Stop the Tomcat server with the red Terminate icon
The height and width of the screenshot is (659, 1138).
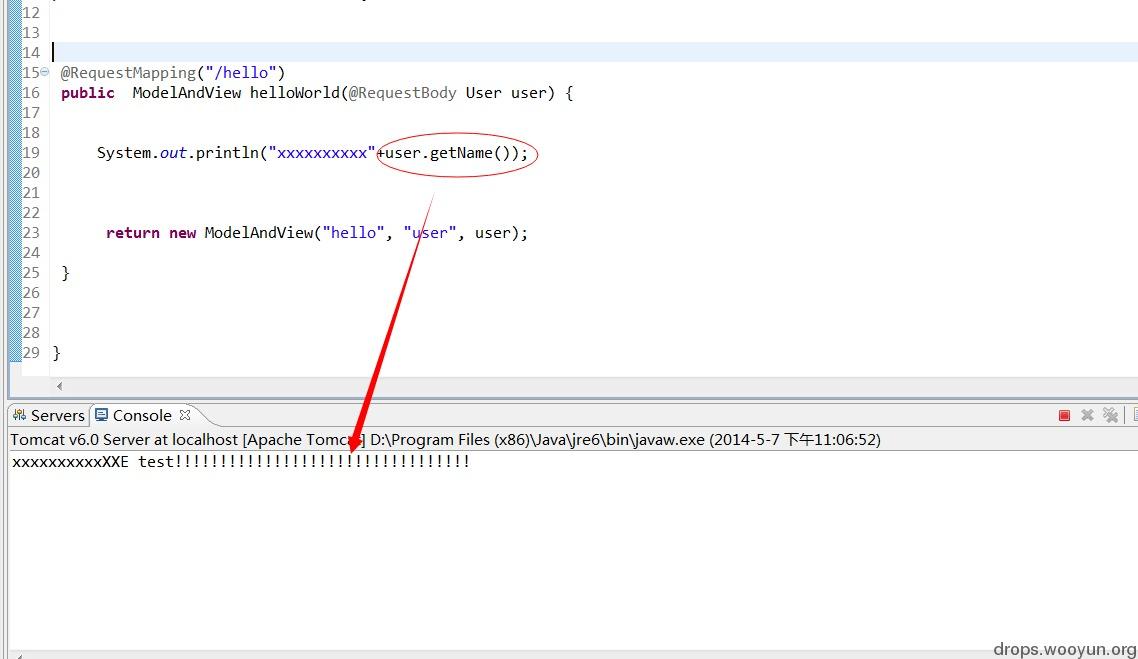(x=1064, y=416)
